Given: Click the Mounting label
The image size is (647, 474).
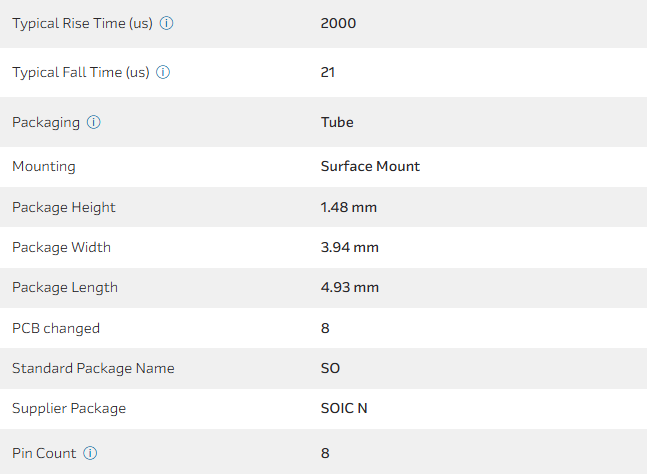Looking at the screenshot, I should (x=43, y=166).
